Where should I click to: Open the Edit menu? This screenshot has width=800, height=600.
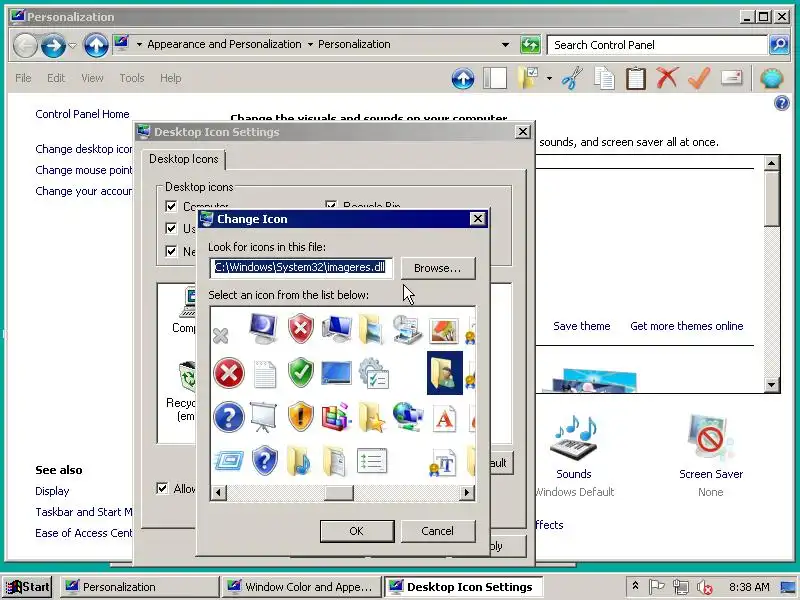point(56,78)
